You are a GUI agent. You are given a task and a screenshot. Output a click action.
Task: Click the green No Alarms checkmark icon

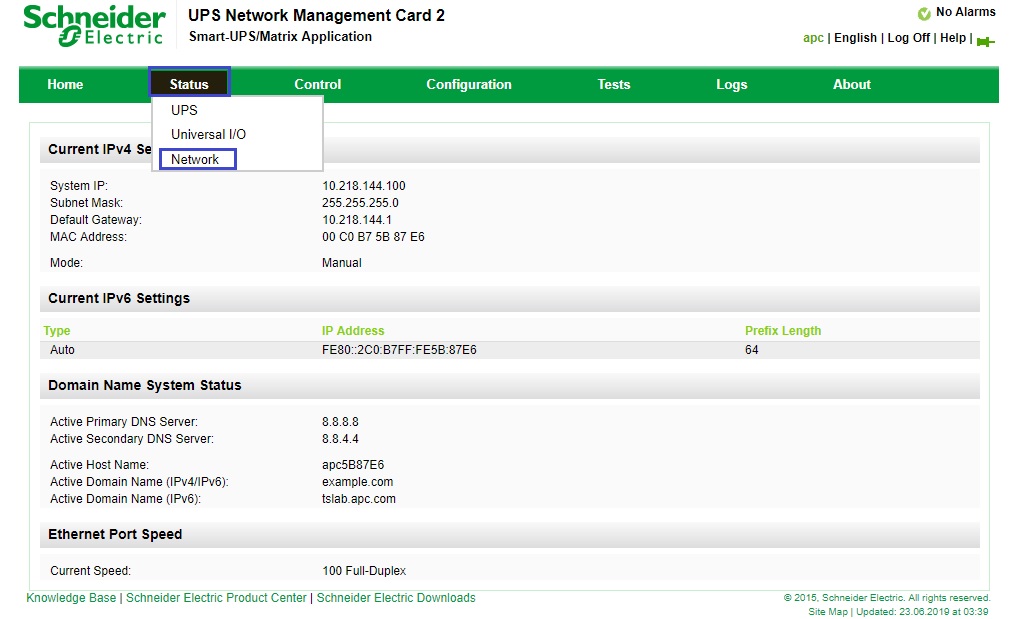coord(924,14)
